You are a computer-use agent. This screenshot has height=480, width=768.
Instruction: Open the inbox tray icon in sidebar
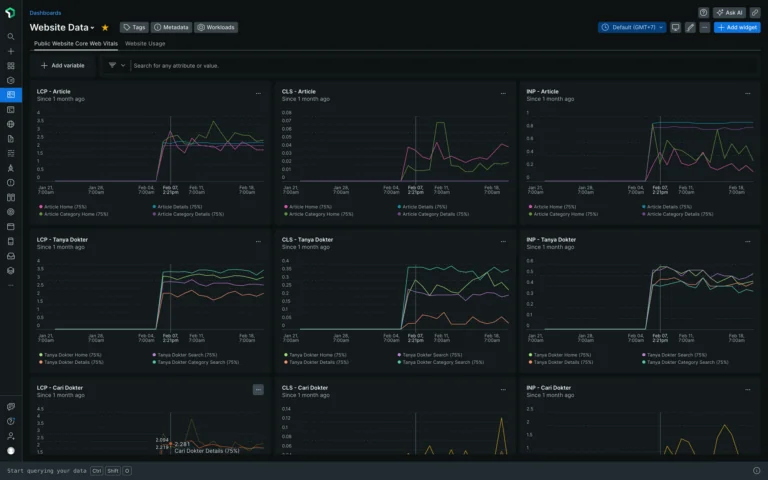11,256
